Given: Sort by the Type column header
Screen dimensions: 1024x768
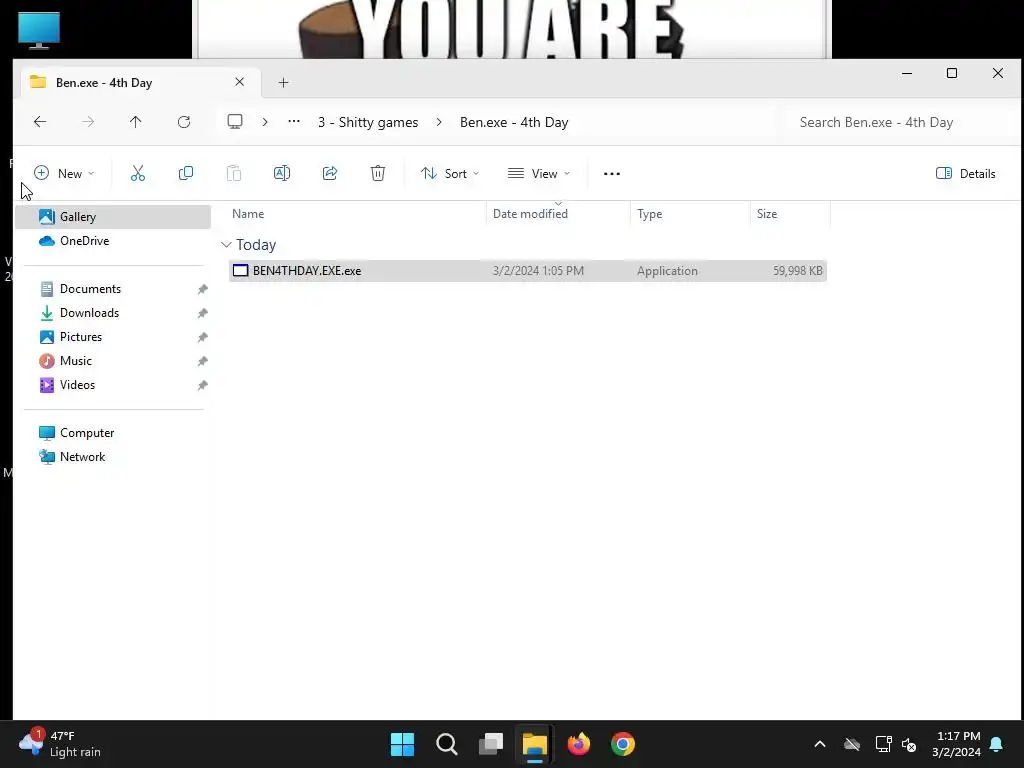Looking at the screenshot, I should (x=690, y=214).
